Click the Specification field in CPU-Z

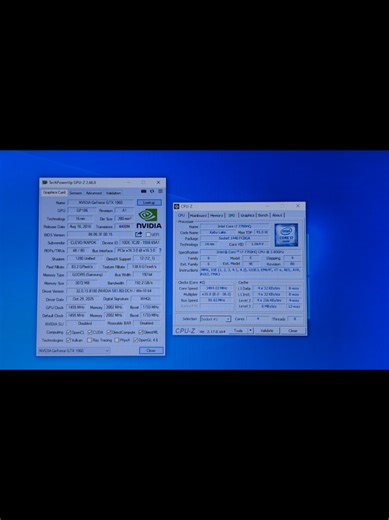point(251,252)
